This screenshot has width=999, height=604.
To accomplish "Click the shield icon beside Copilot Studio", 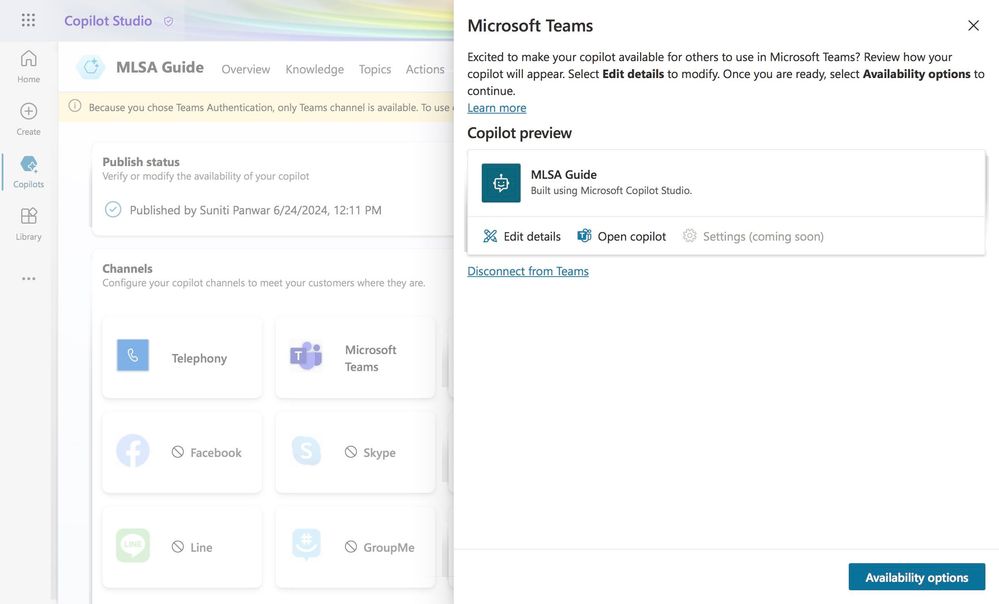I will tap(168, 22).
